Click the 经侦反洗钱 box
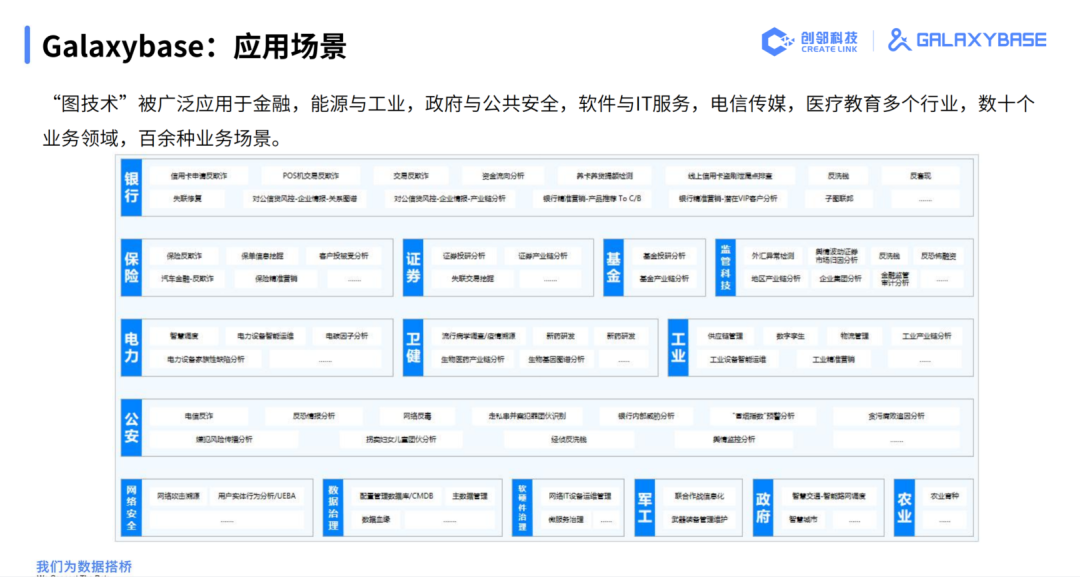This screenshot has width=1080, height=577. [x=569, y=439]
